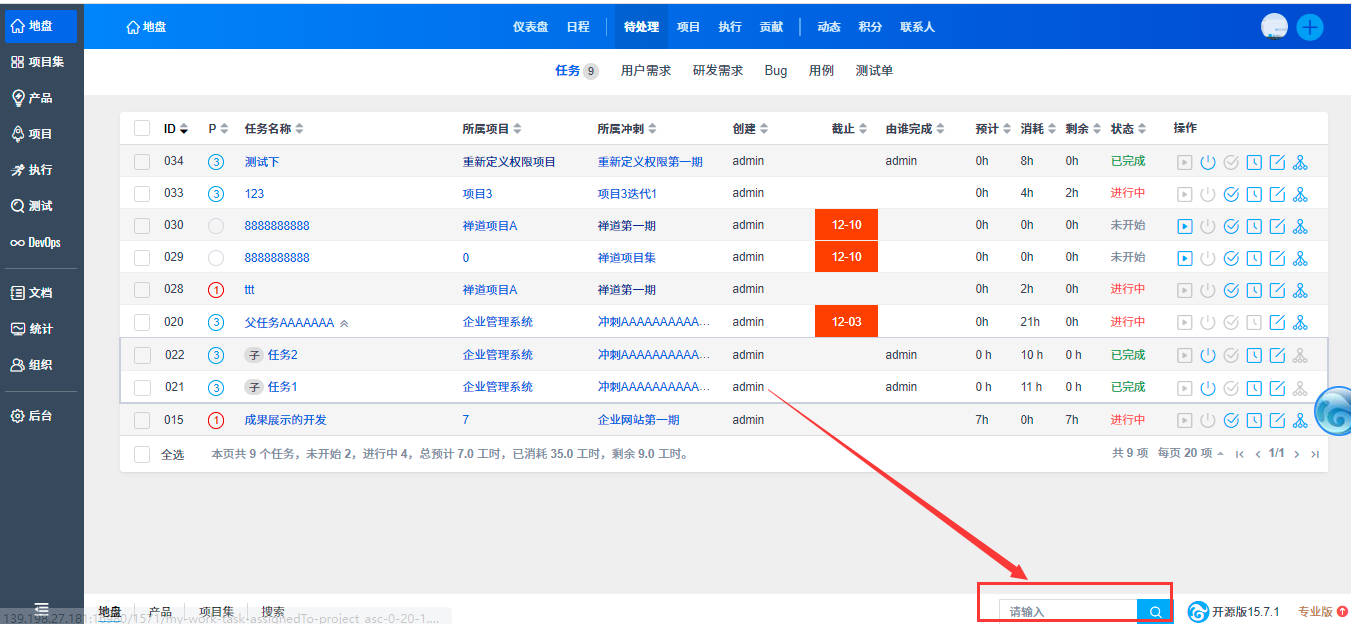Sort the table by the 状态 column
The width and height of the screenshot is (1351, 624).
click(x=1128, y=129)
